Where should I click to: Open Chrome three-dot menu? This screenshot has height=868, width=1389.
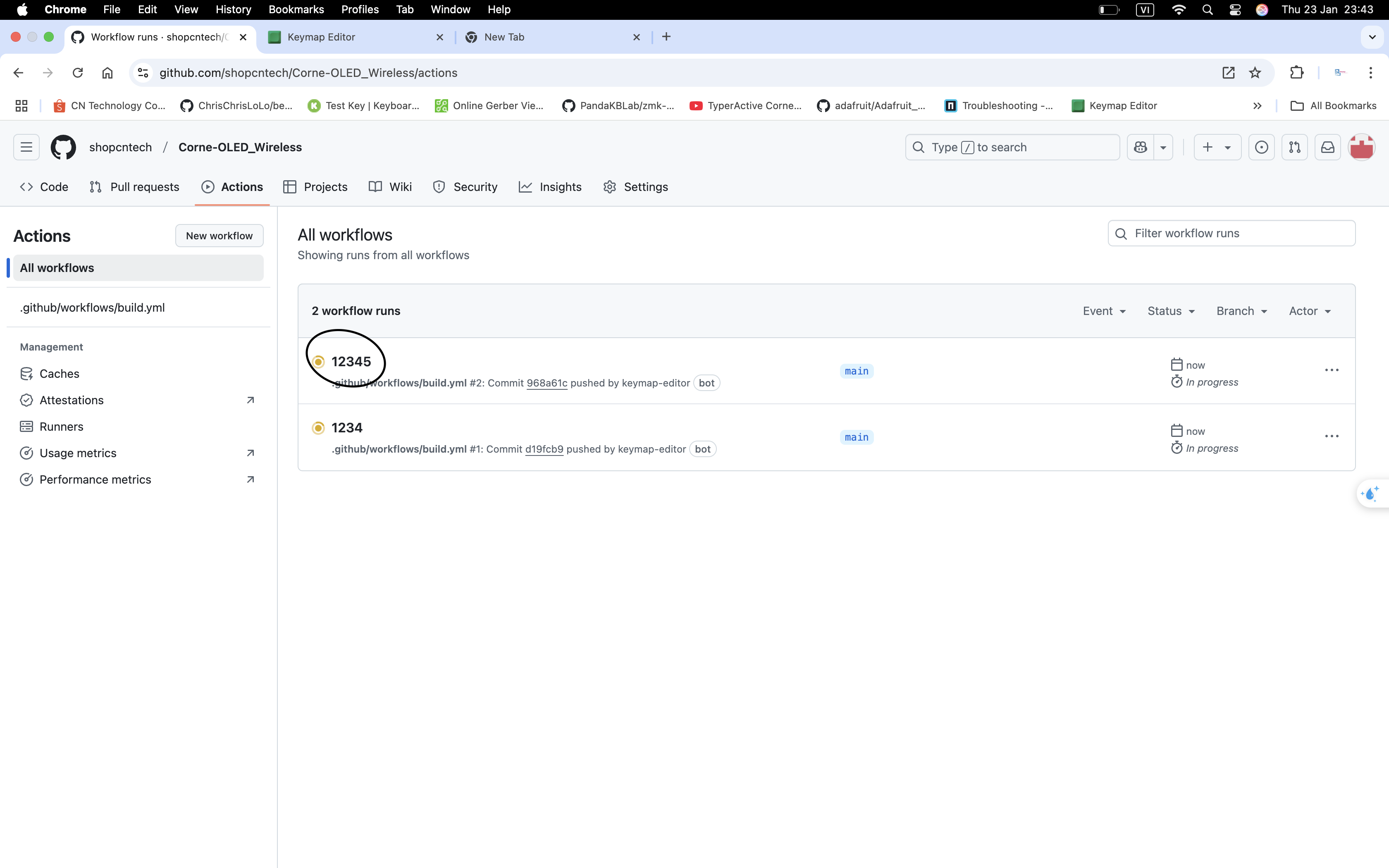(1371, 73)
